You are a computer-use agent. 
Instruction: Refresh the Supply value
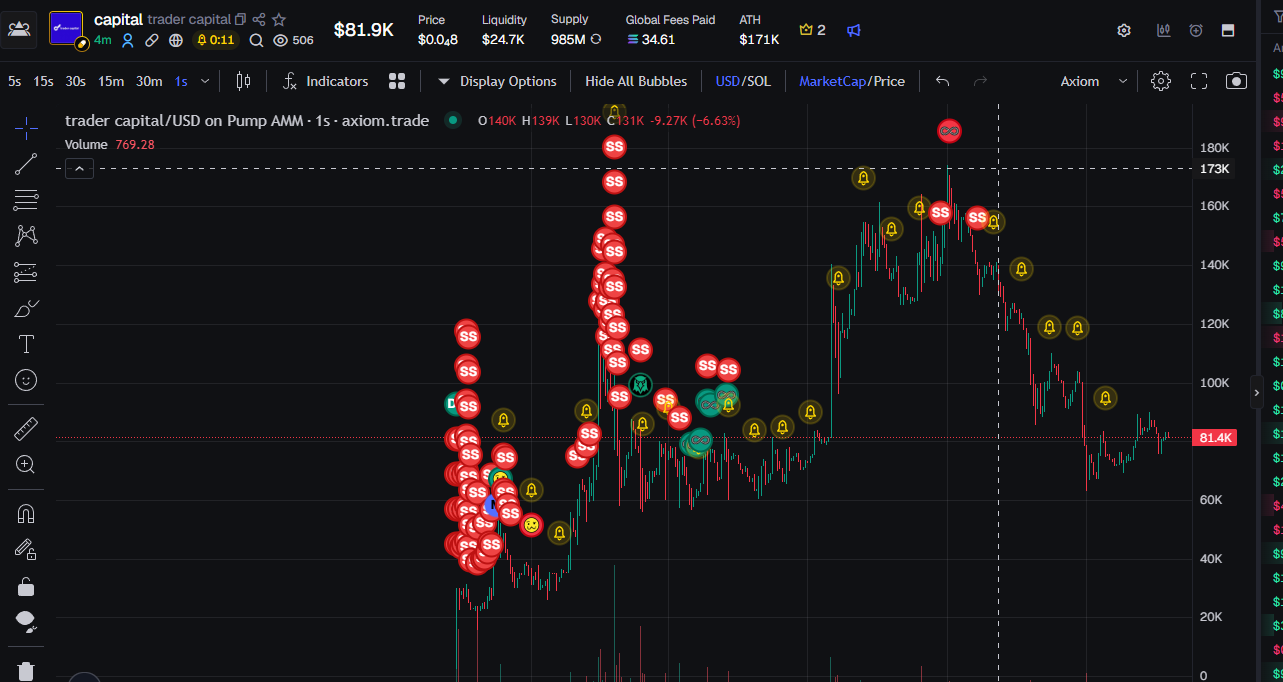(x=596, y=39)
